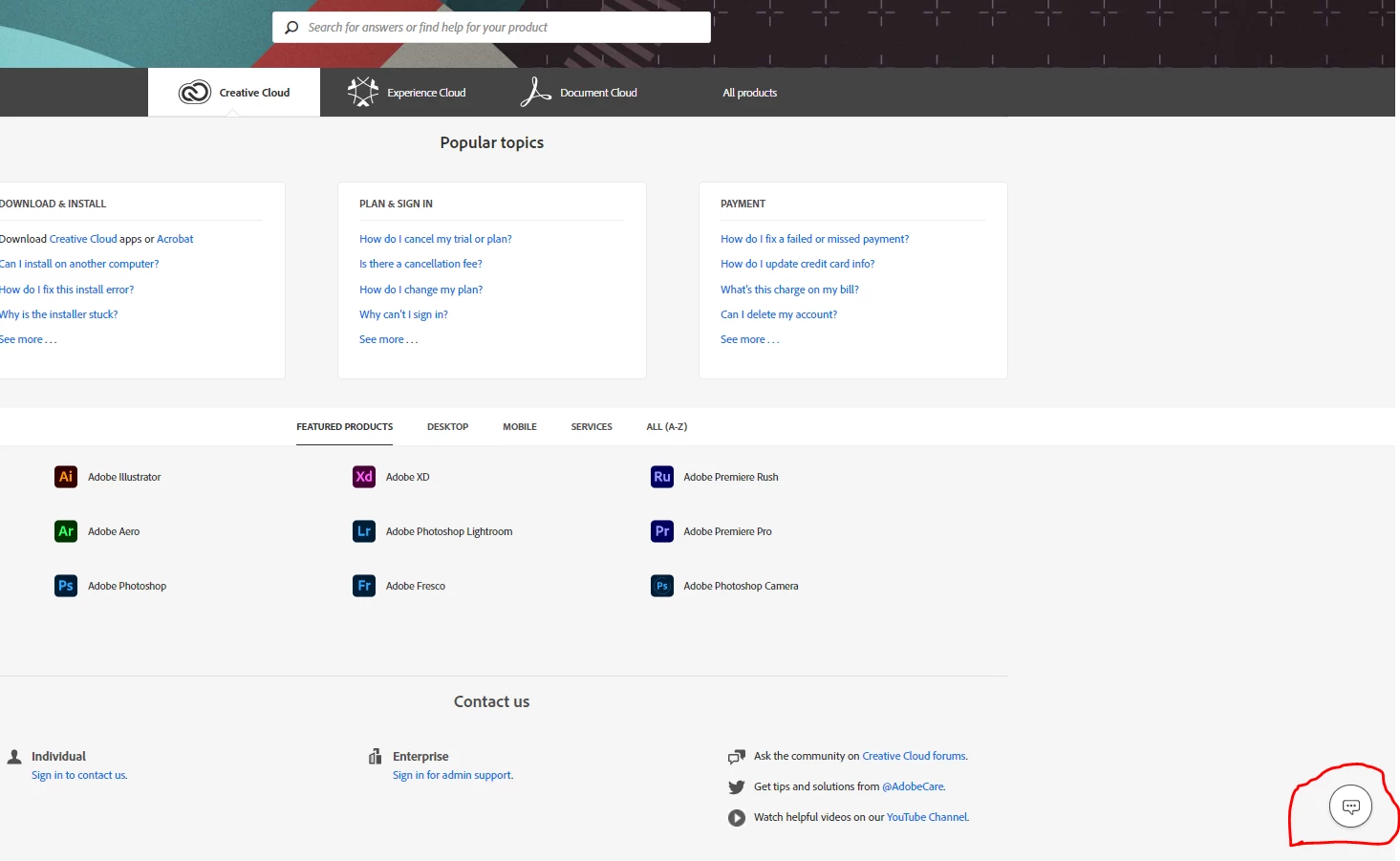Click See more under Payment

pos(749,339)
